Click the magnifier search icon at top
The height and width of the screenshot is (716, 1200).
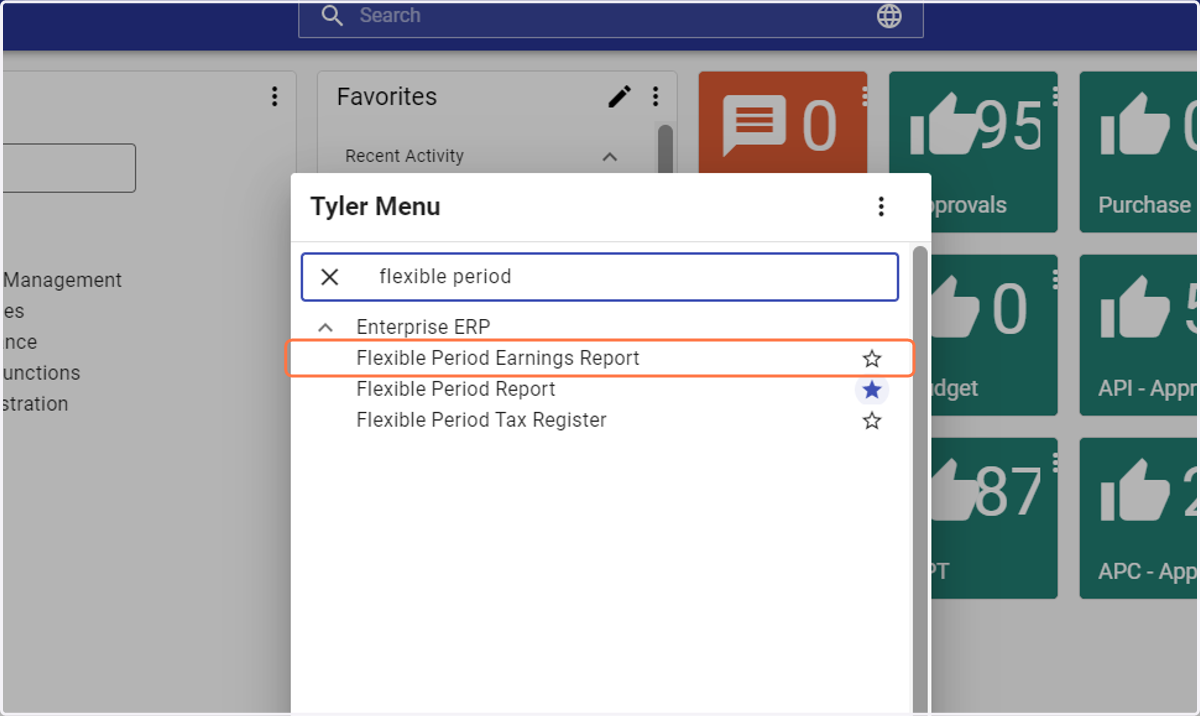tap(331, 16)
